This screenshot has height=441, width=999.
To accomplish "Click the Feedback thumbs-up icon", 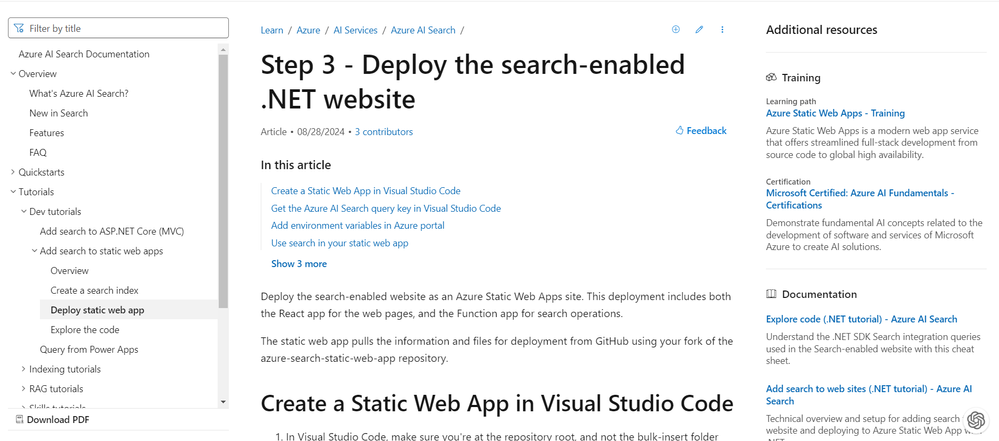I will tap(680, 131).
